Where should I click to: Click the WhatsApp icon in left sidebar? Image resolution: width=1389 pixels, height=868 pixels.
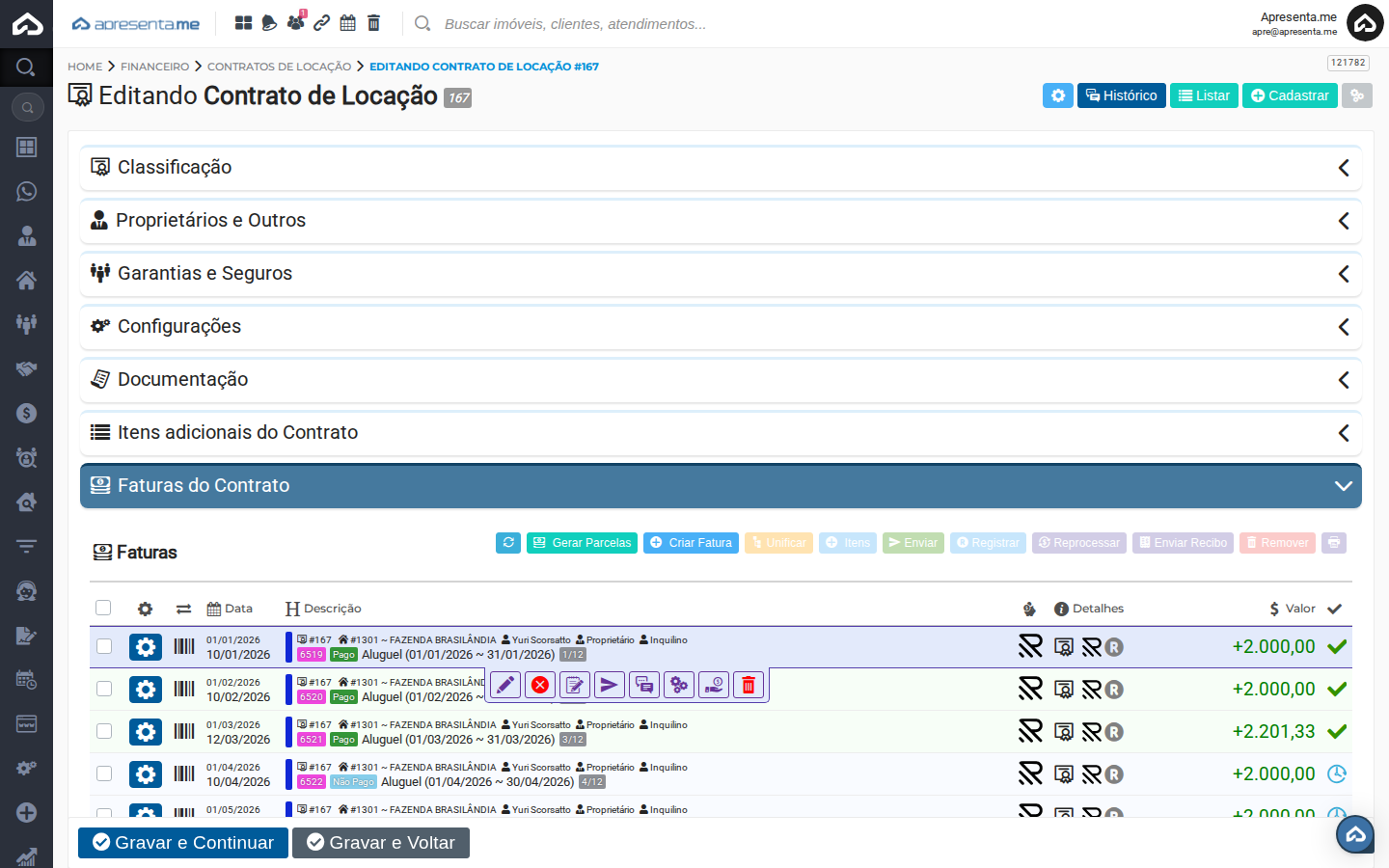[x=27, y=191]
